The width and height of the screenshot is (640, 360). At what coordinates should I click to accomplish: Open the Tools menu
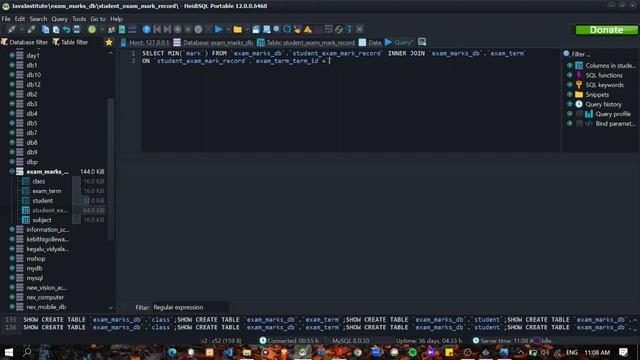click(79, 19)
